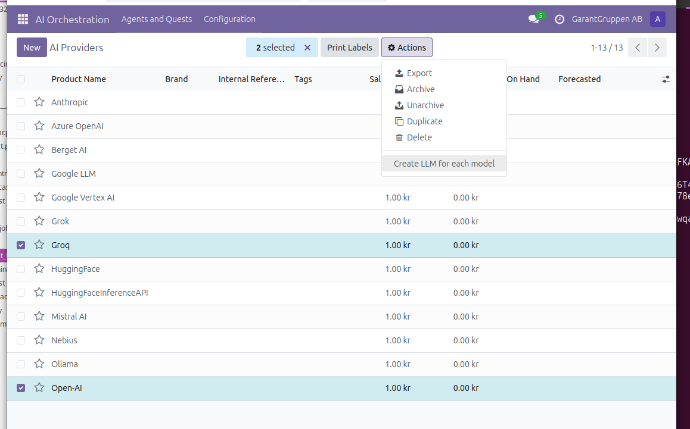690x429 pixels.
Task: Check the Ollama row checkbox
Action: tap(21, 364)
